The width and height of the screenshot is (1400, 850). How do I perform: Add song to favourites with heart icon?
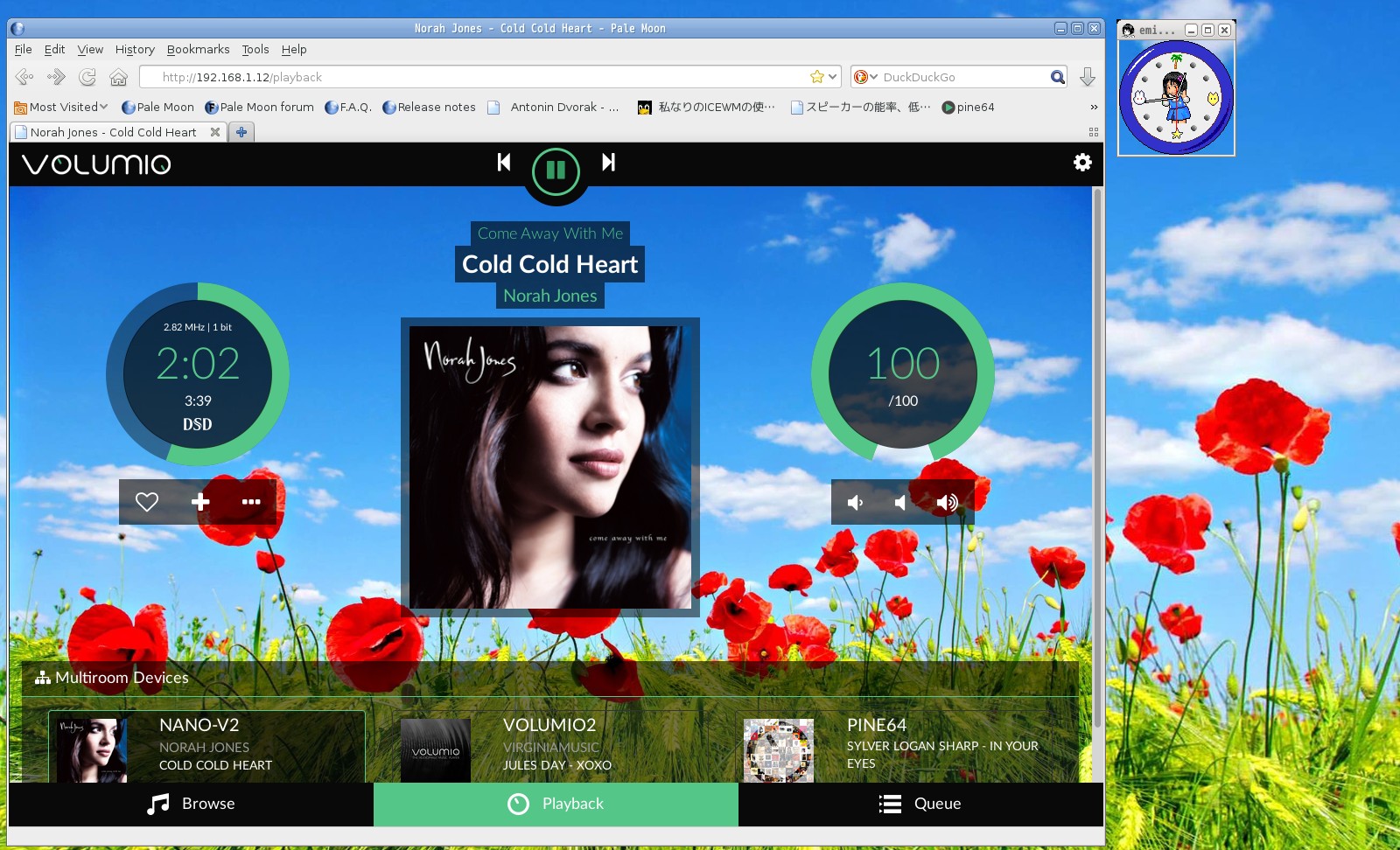click(x=147, y=502)
